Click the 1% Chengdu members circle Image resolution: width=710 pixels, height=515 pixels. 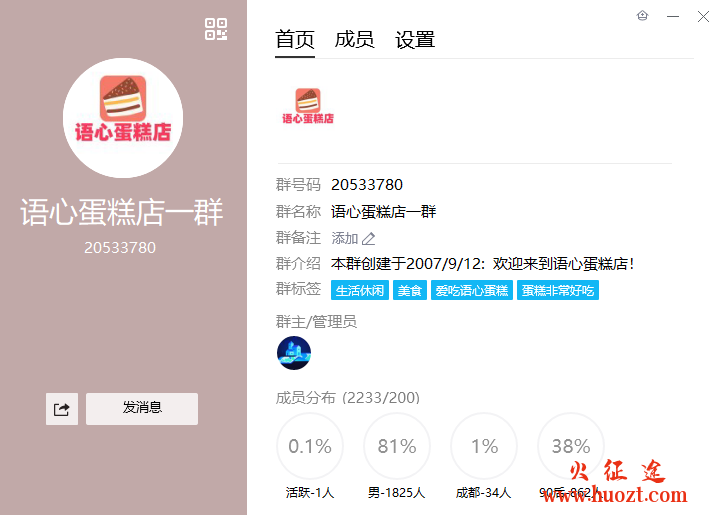coord(484,446)
